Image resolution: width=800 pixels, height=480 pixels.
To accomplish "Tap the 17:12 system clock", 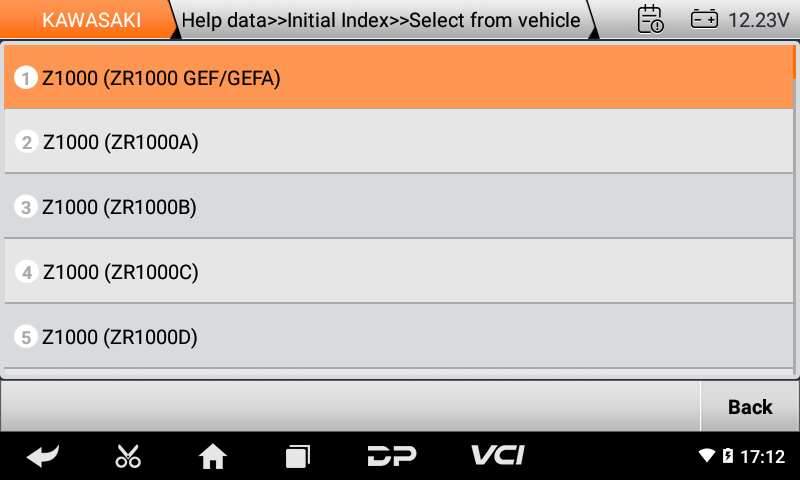I will click(762, 456).
